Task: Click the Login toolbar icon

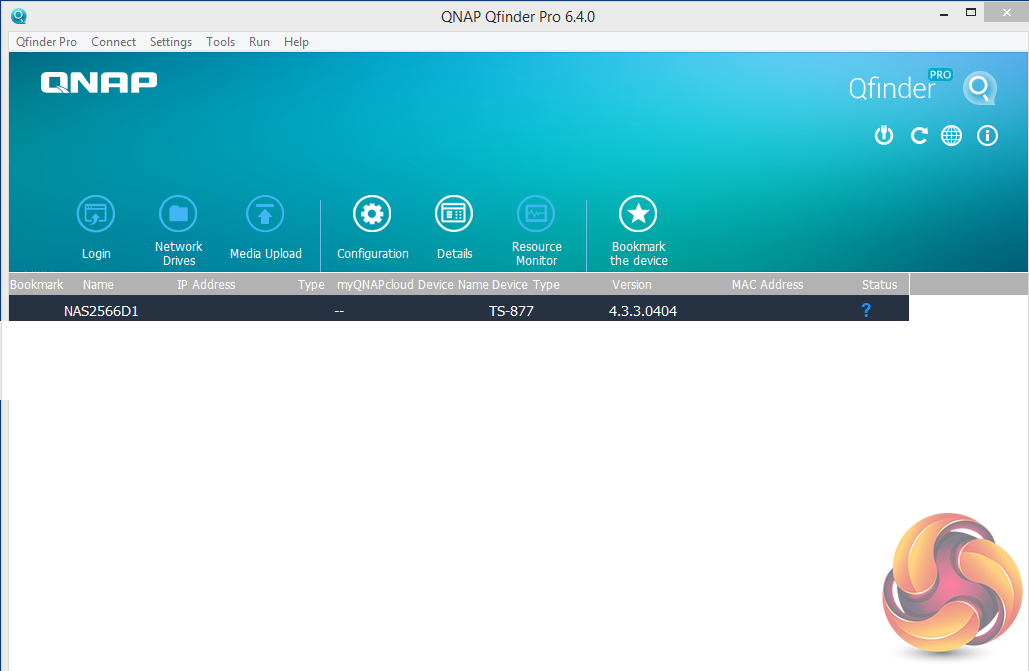Action: 96,214
